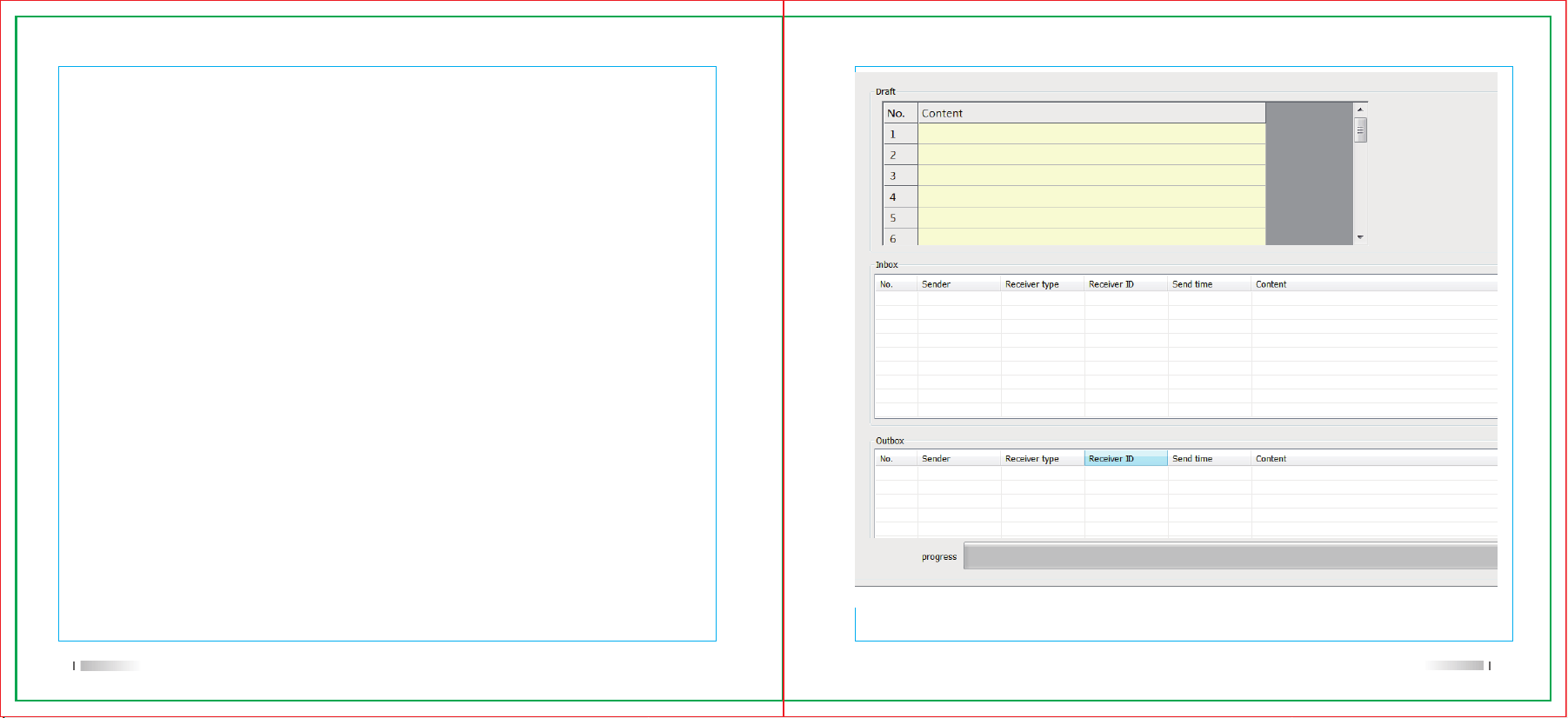Click the progress label

[939, 557]
